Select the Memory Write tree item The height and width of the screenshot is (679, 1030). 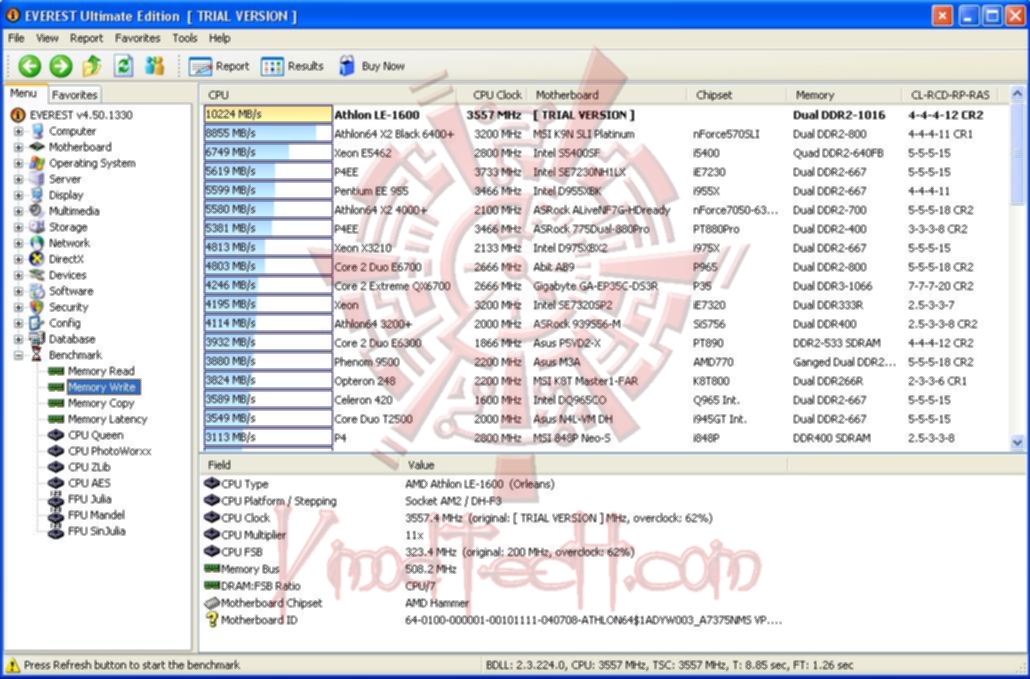[102, 387]
